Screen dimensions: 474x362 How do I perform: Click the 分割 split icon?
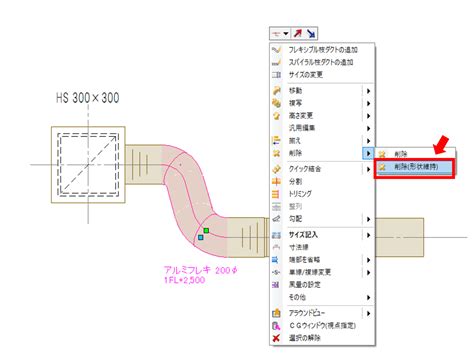point(276,182)
